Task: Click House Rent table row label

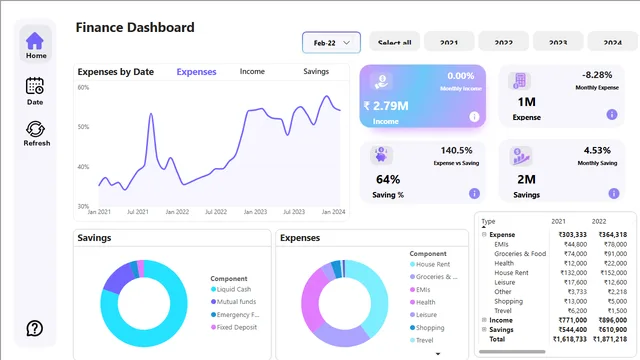Action: click(511, 273)
